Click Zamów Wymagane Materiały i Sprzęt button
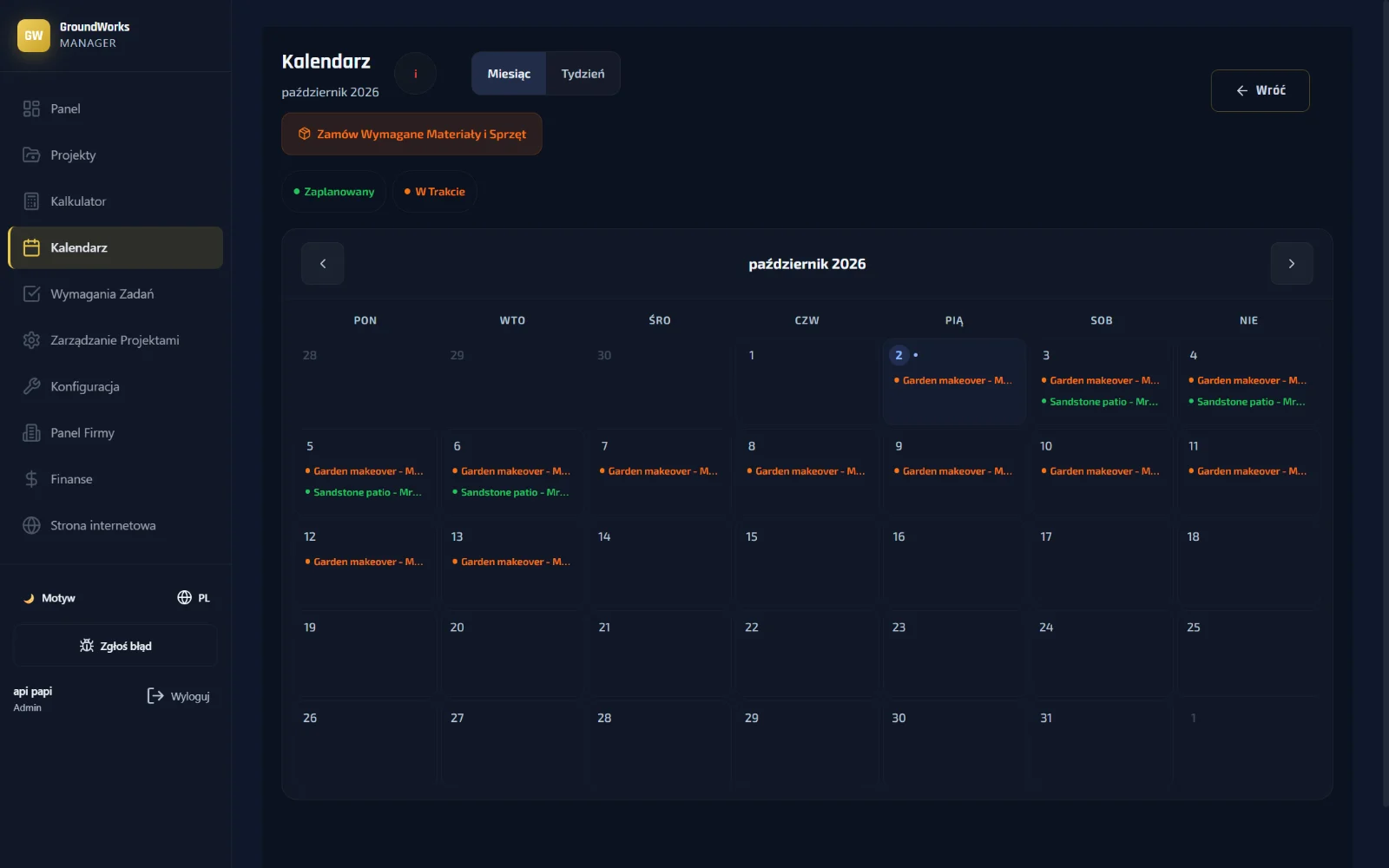The image size is (1389, 868). [x=411, y=135]
